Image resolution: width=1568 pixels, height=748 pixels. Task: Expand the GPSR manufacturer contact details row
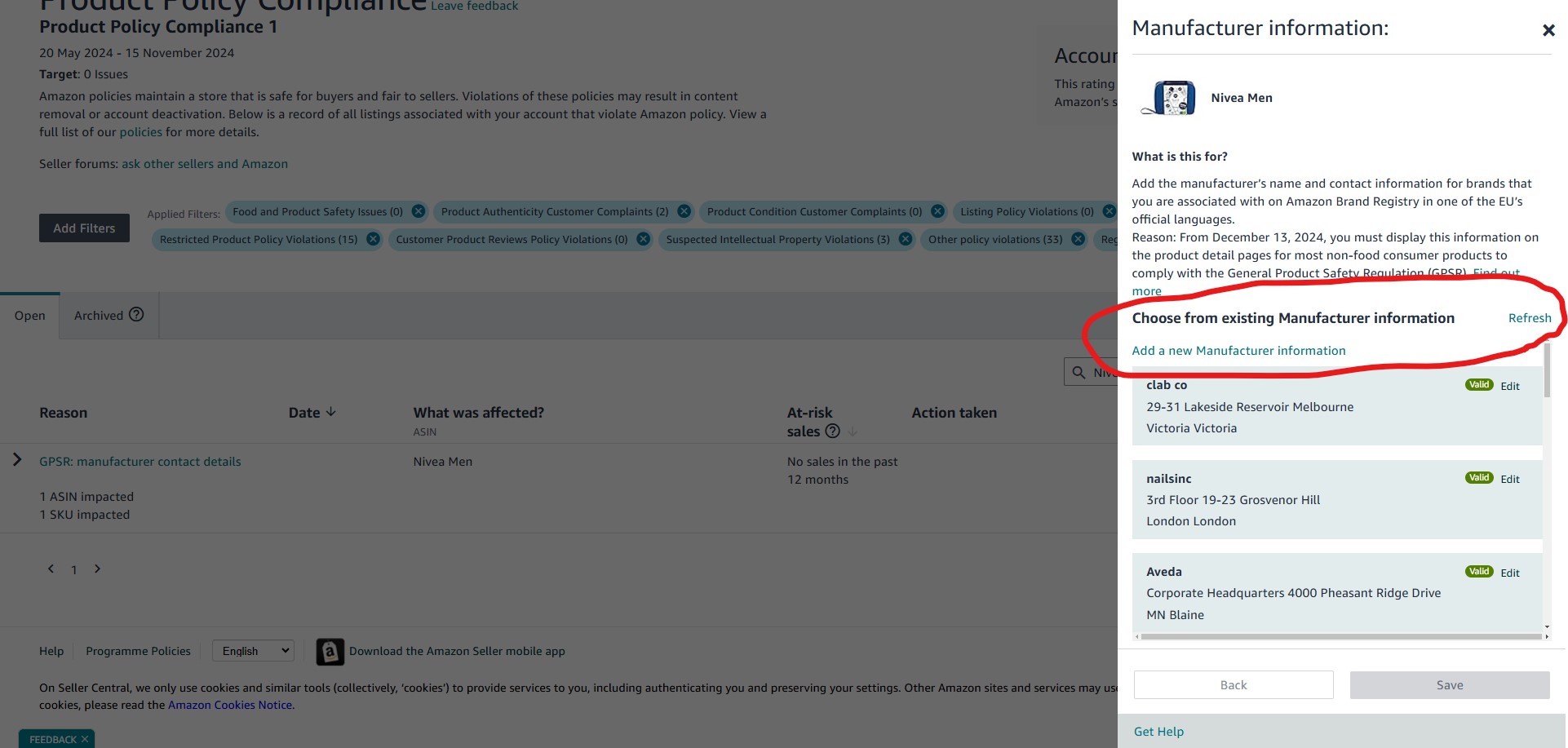pos(17,460)
